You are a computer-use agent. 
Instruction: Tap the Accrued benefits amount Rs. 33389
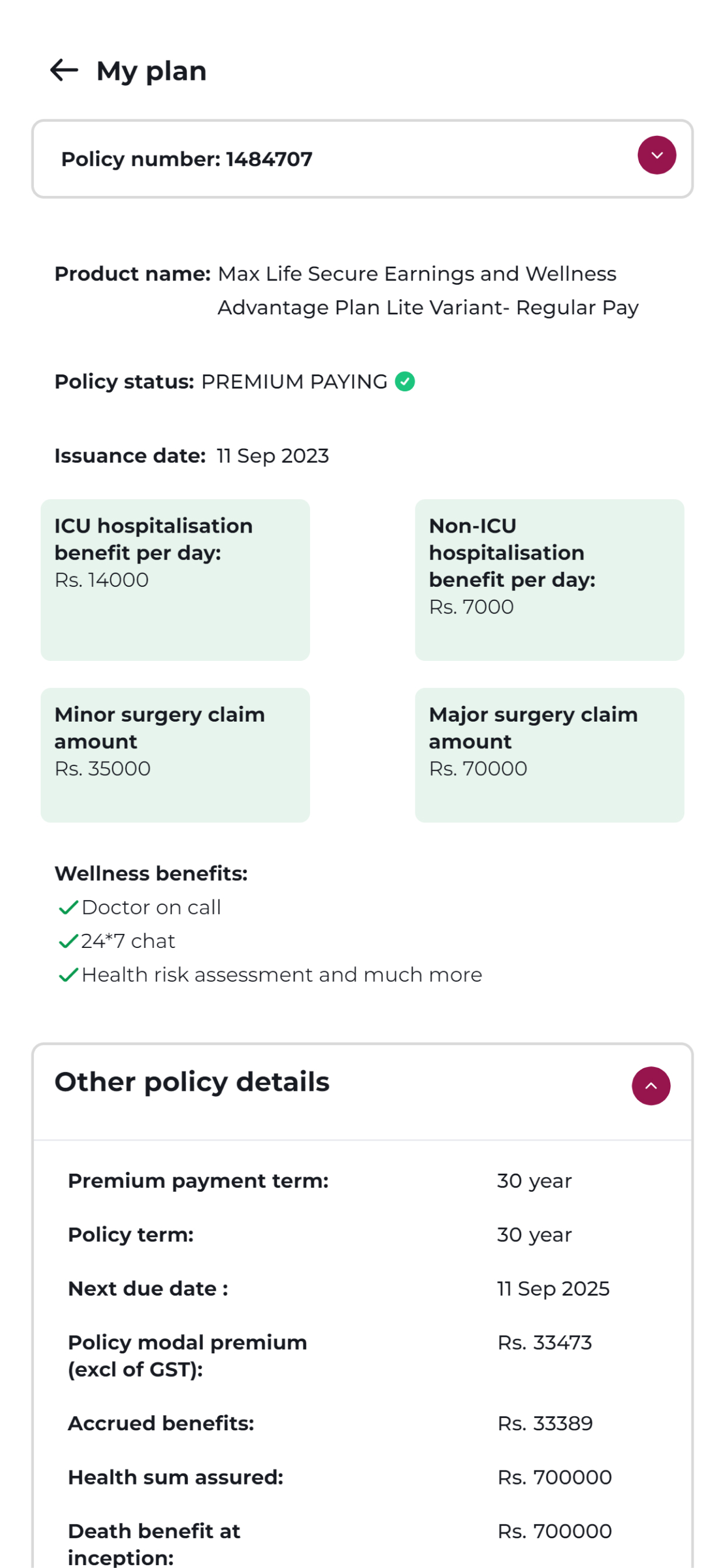pyautogui.click(x=544, y=1423)
